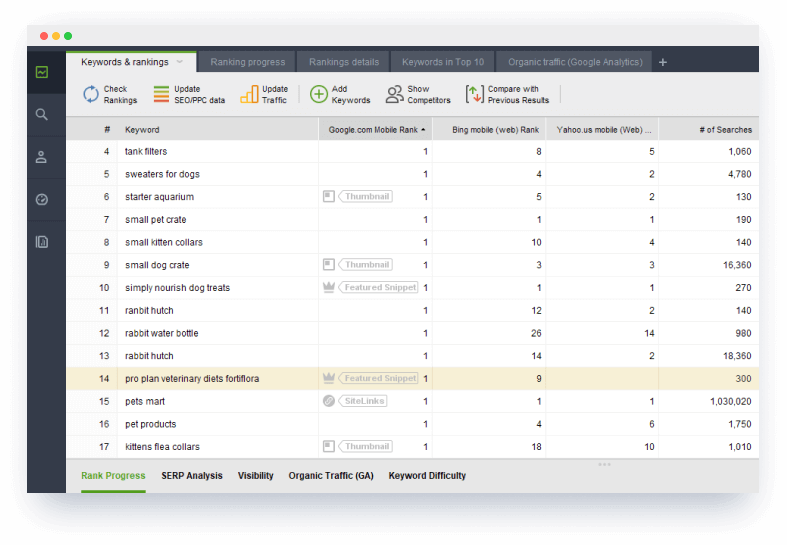The height and width of the screenshot is (545, 787).
Task: Click Featured Snippet badge for fortiflora row
Action: pos(378,378)
